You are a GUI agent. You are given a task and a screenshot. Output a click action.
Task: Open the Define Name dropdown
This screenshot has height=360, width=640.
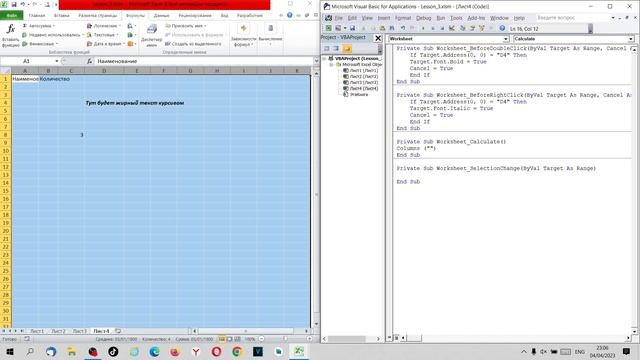coord(186,26)
